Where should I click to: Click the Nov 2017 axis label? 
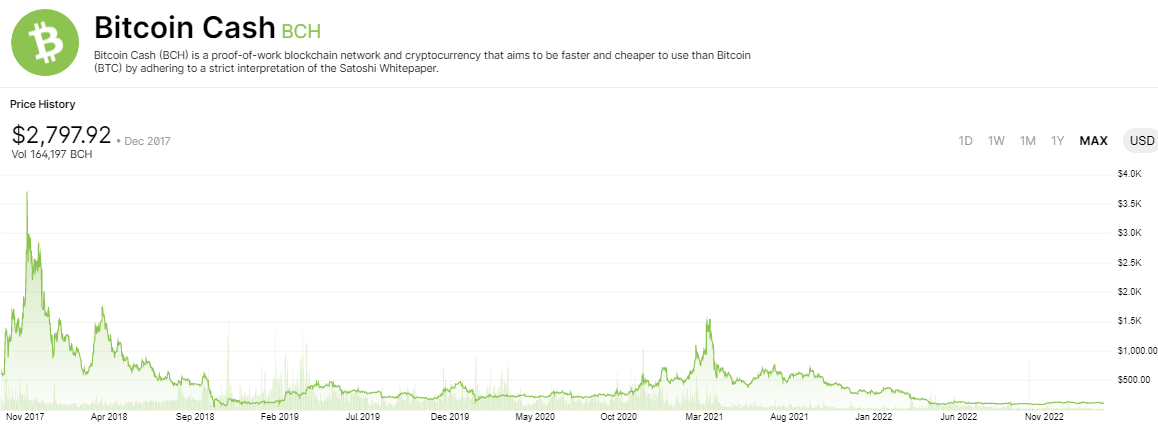pos(28,416)
